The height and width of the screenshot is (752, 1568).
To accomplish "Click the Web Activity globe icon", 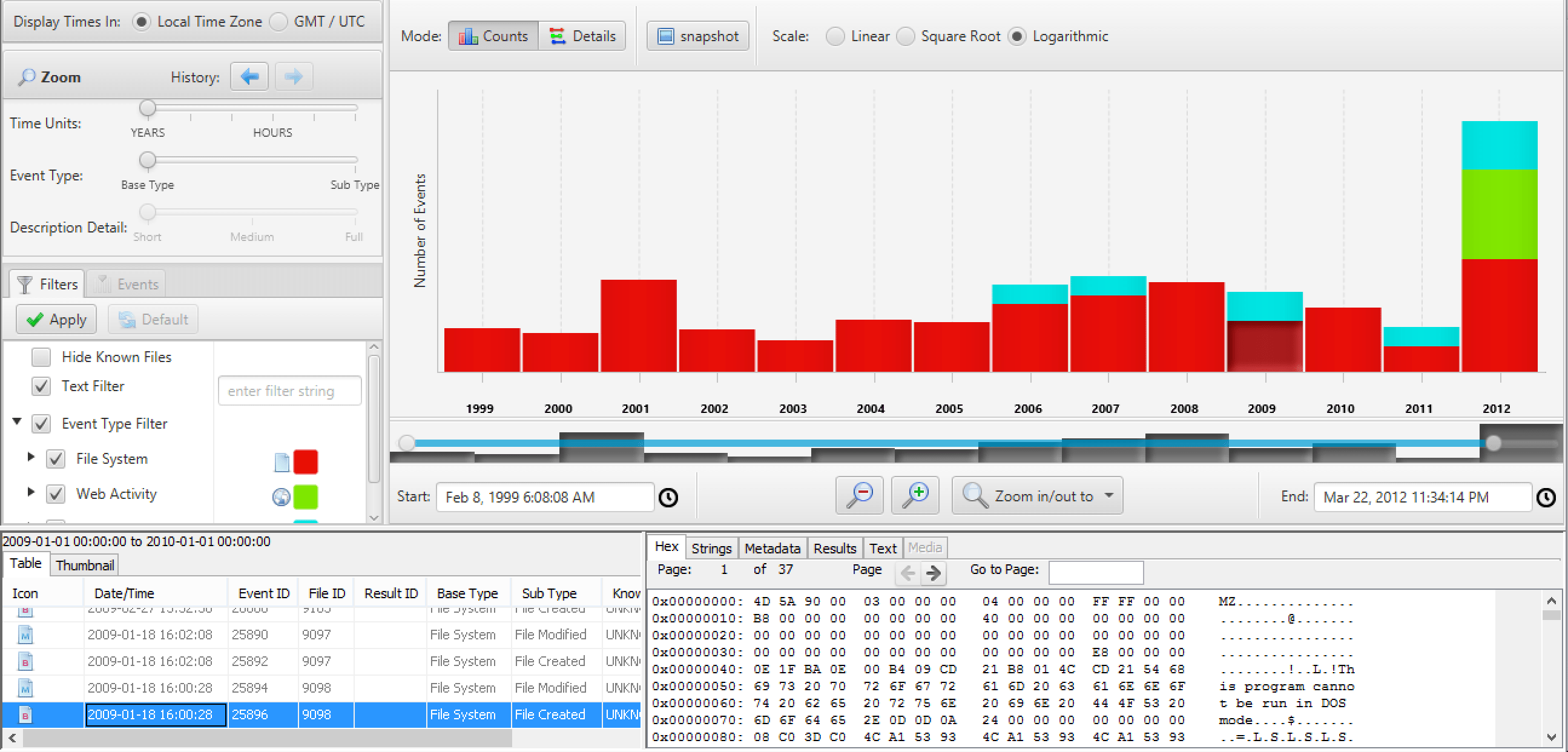I will [x=281, y=497].
